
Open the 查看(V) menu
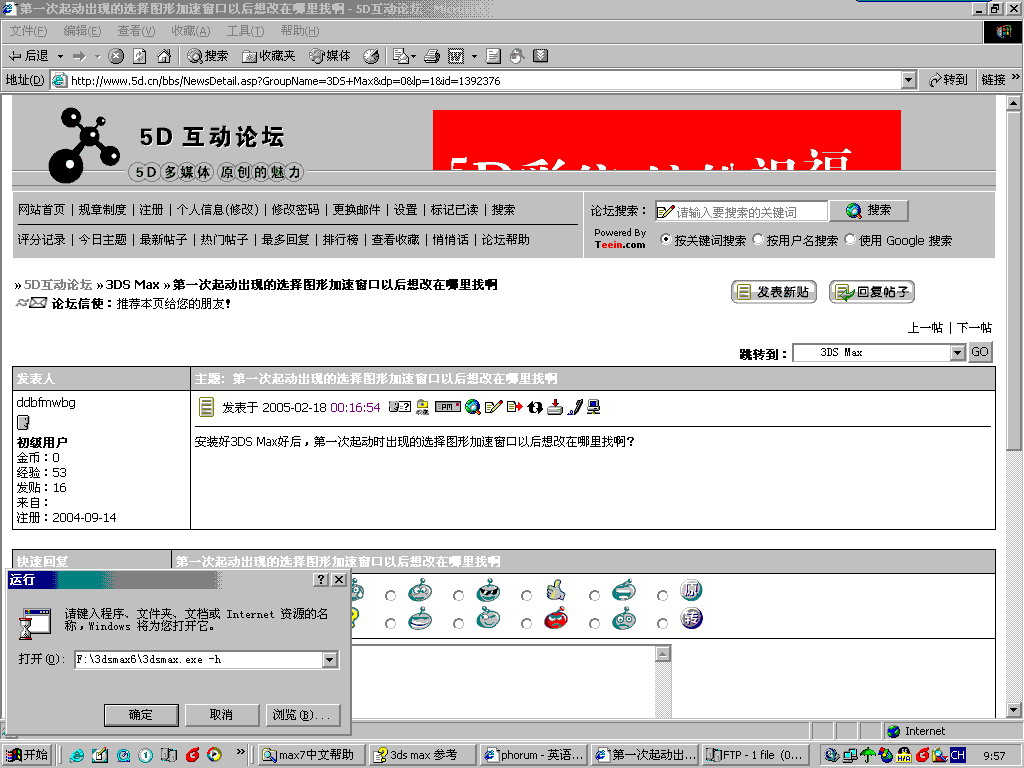(136, 31)
